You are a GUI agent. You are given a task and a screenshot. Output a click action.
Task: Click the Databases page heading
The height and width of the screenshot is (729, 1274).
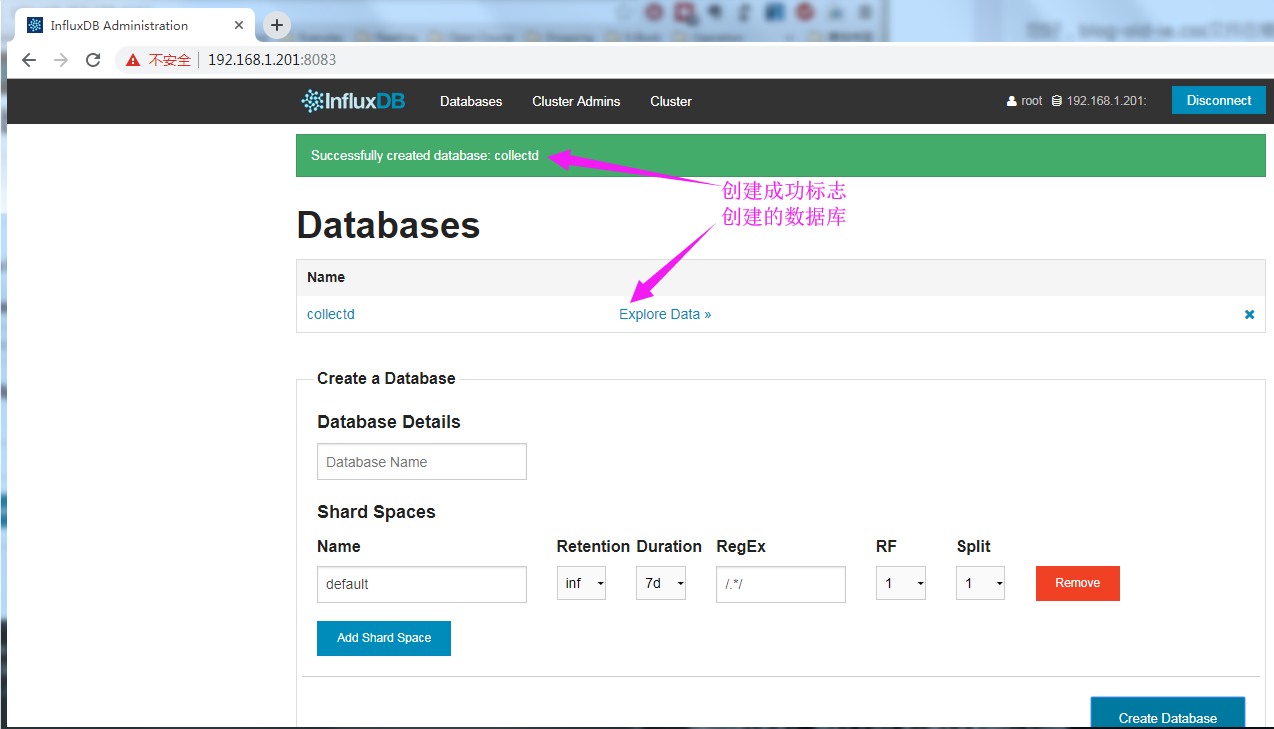click(x=388, y=225)
